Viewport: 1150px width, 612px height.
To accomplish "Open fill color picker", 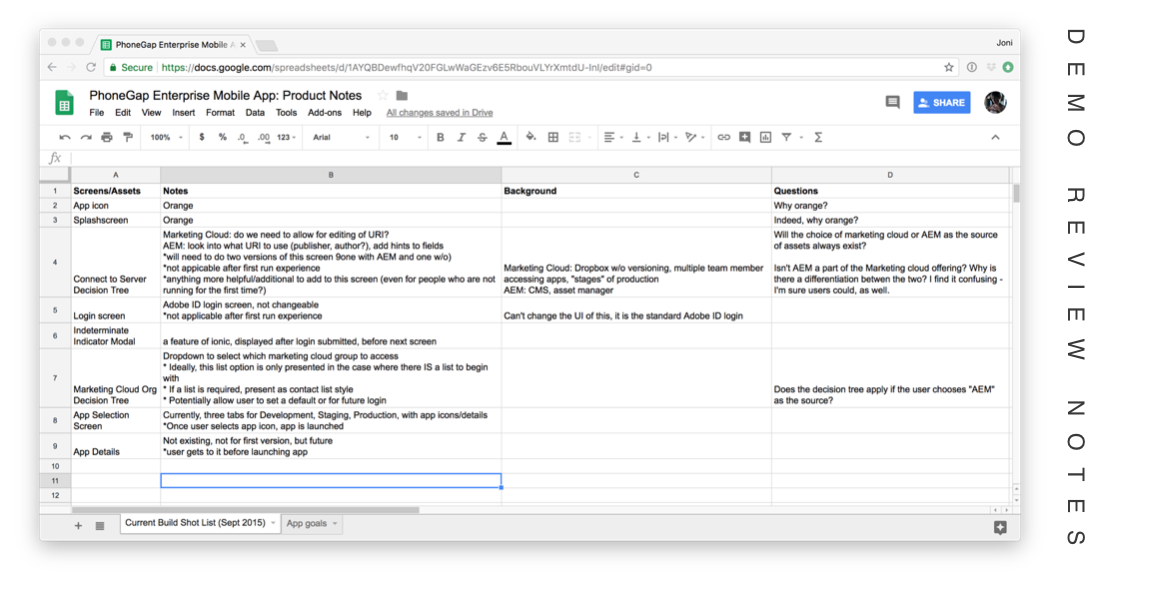I will [531, 137].
